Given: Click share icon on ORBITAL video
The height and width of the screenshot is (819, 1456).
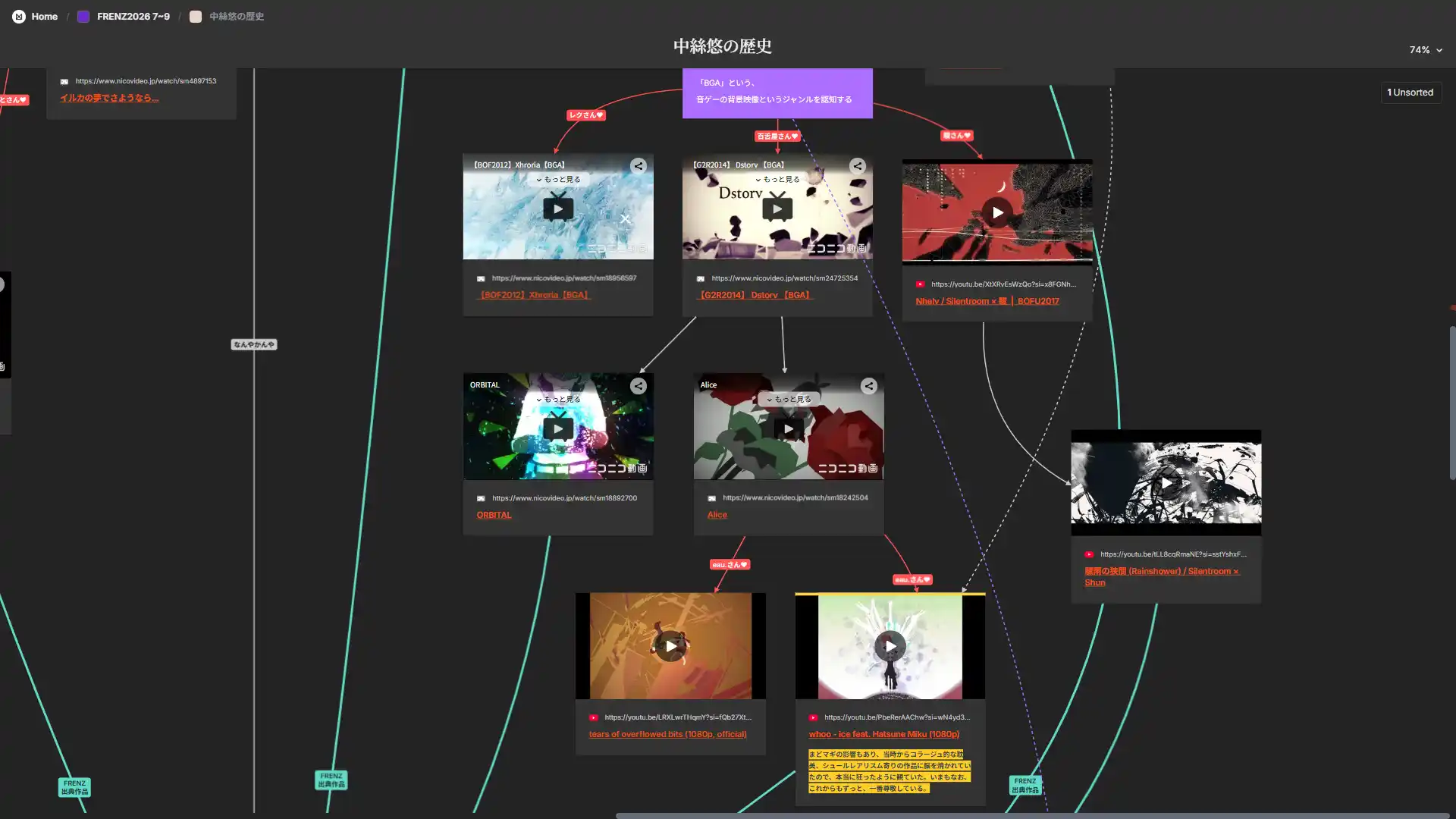Looking at the screenshot, I should (x=639, y=386).
